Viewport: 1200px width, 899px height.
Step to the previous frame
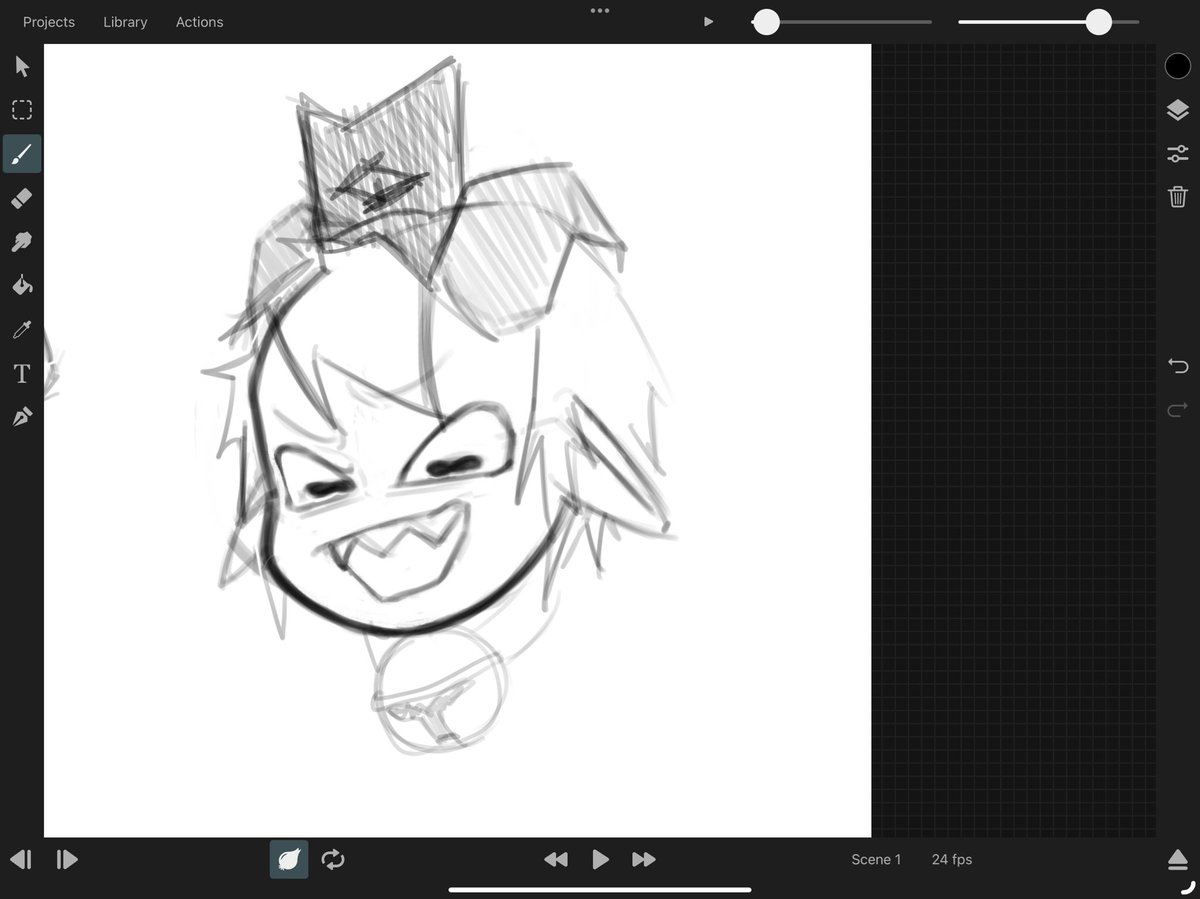coord(21,859)
